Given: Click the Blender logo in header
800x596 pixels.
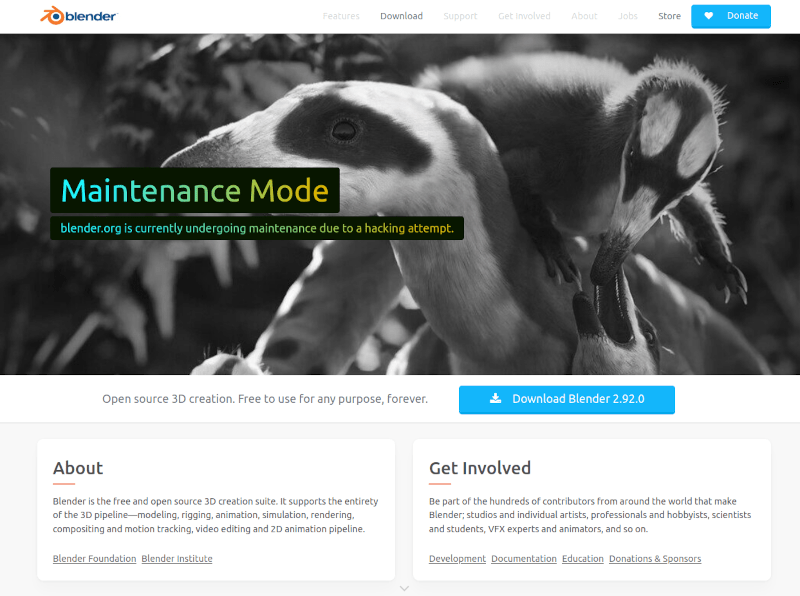Looking at the screenshot, I should coord(79,16).
